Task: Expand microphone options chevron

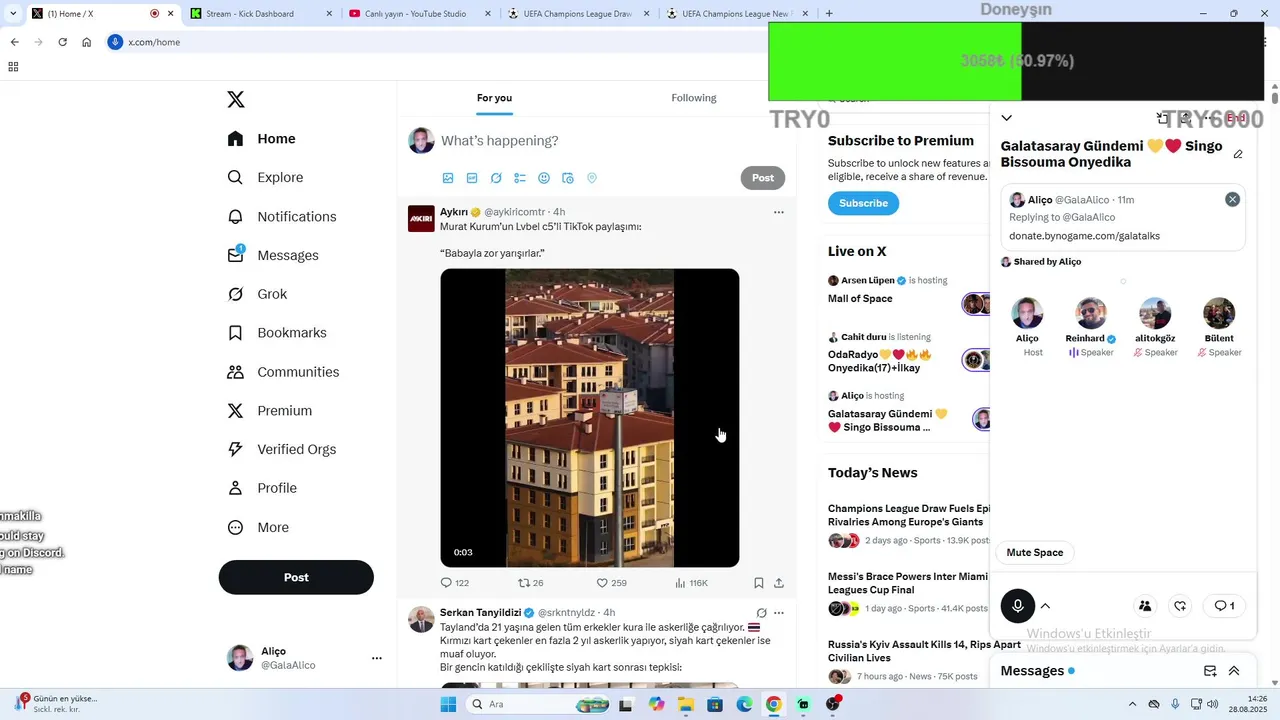Action: (x=1045, y=606)
